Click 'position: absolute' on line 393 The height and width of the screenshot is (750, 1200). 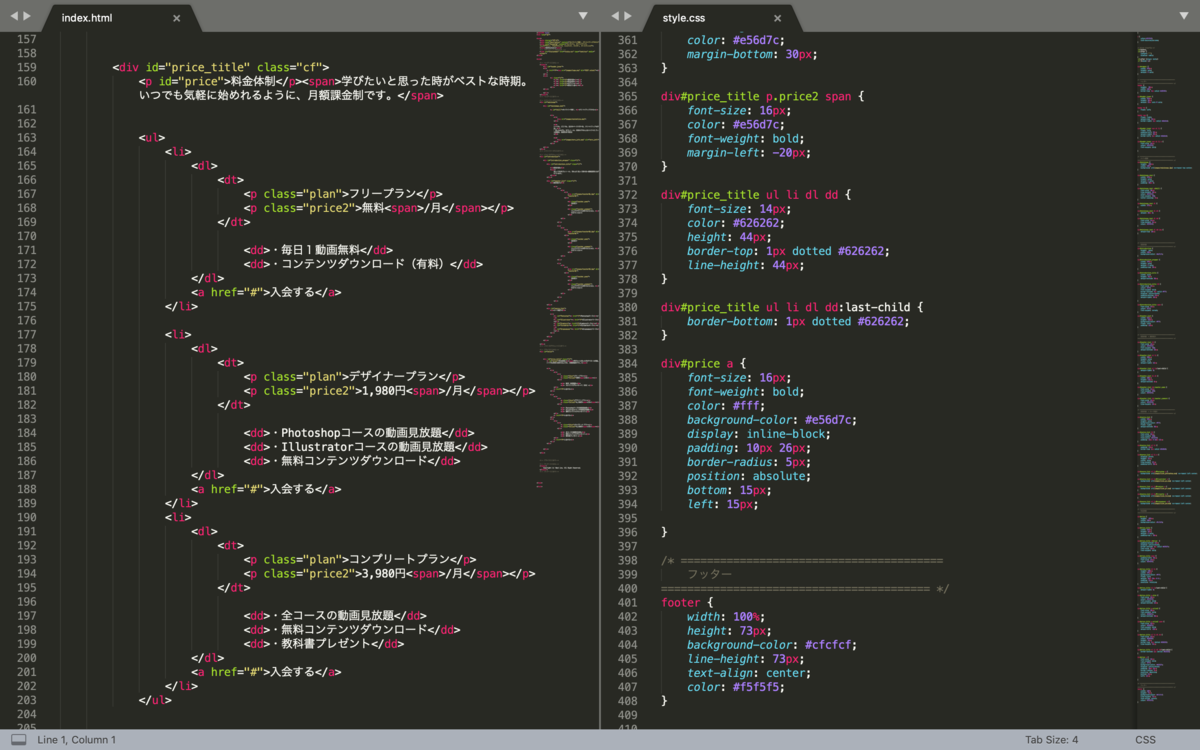pos(748,477)
